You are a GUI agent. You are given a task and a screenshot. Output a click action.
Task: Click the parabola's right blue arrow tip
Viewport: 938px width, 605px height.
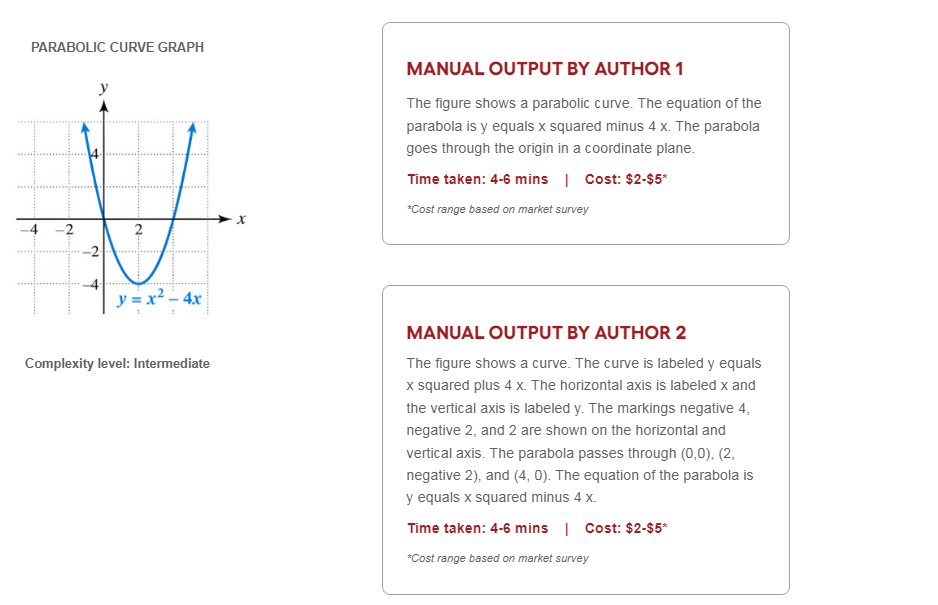(x=191, y=127)
